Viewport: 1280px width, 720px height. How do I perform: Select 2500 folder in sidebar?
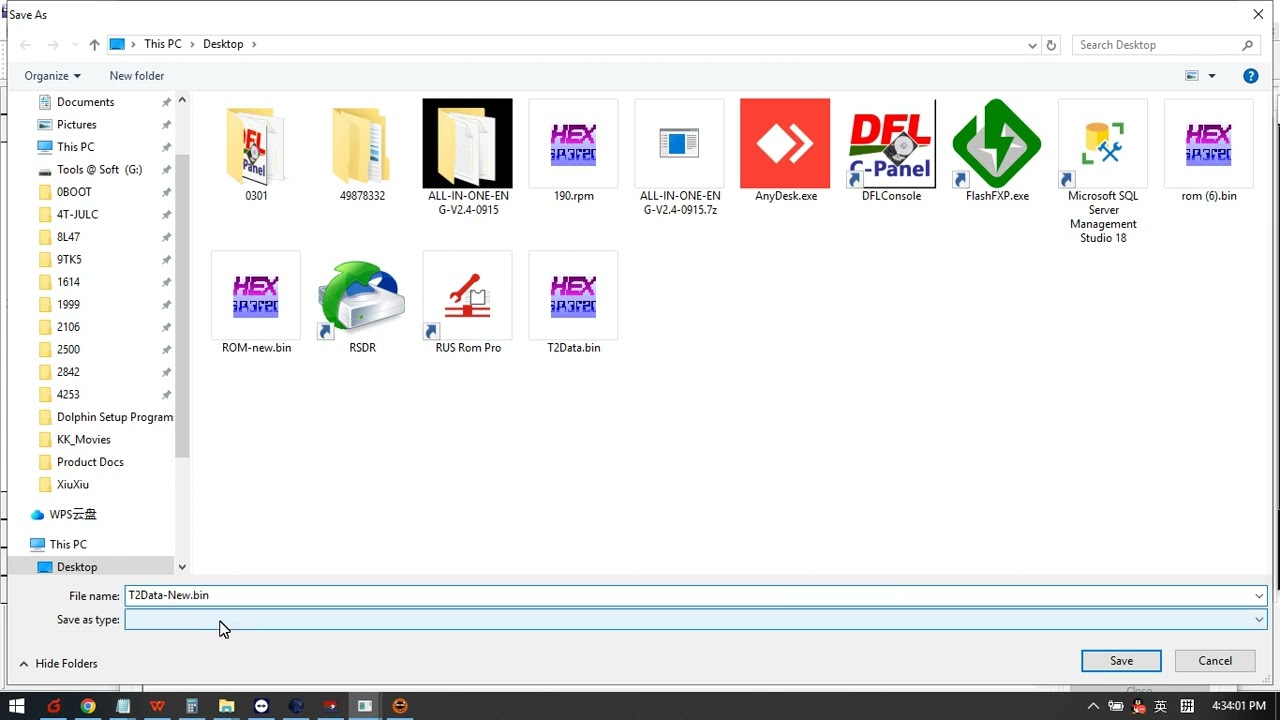click(x=68, y=350)
